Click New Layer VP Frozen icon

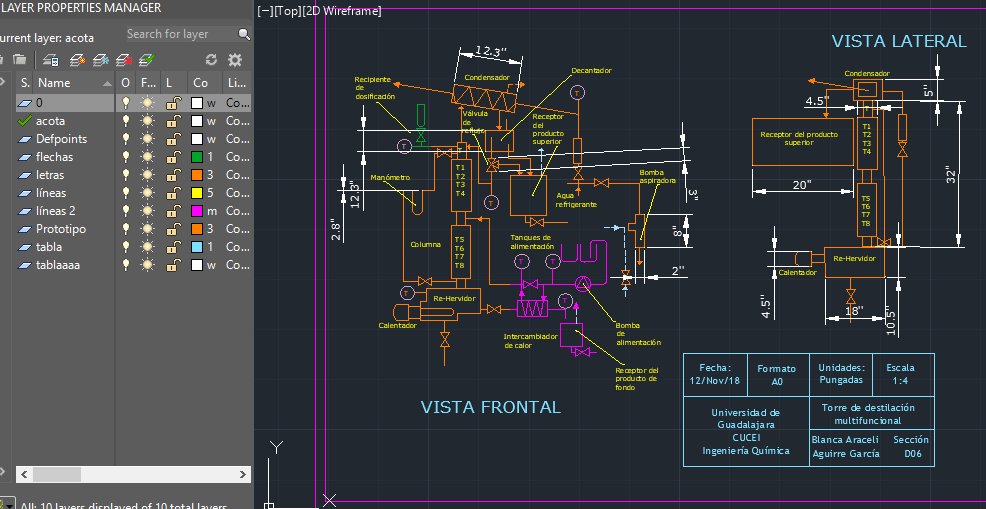[101, 60]
